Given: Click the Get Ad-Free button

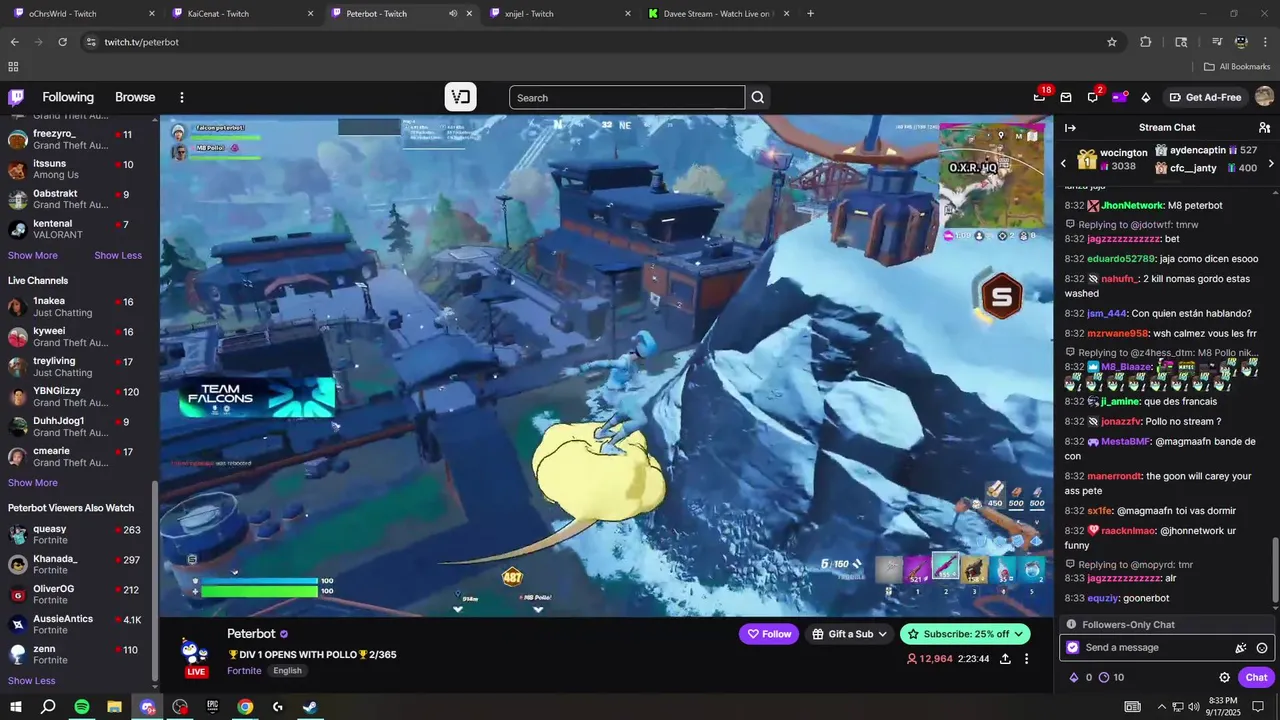Looking at the screenshot, I should coord(1205,97).
